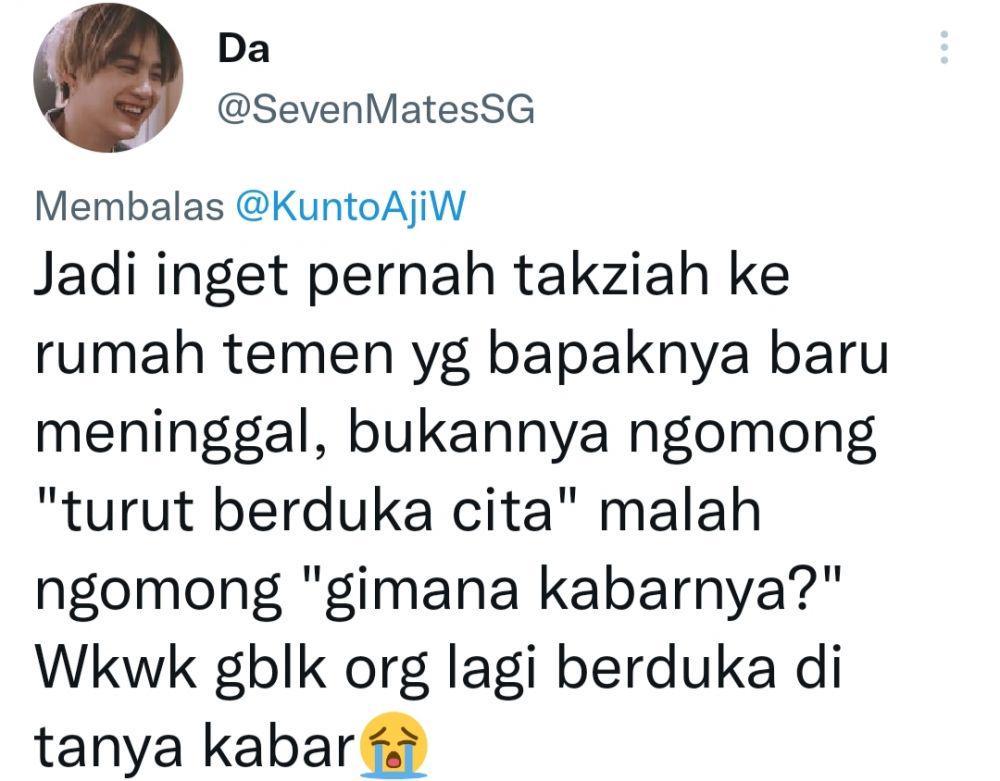This screenshot has height=781, width=1000.
Task: Click the words "tanya kabar" before the emoji
Action: pos(195,746)
